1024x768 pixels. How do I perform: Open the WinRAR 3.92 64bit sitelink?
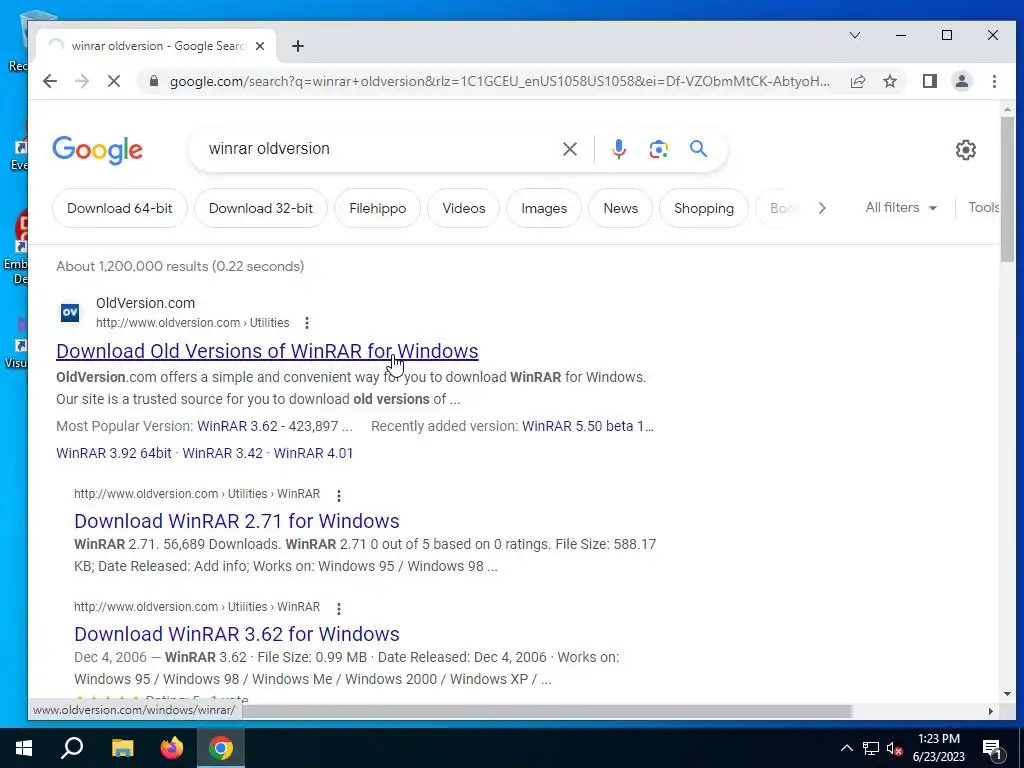[114, 453]
